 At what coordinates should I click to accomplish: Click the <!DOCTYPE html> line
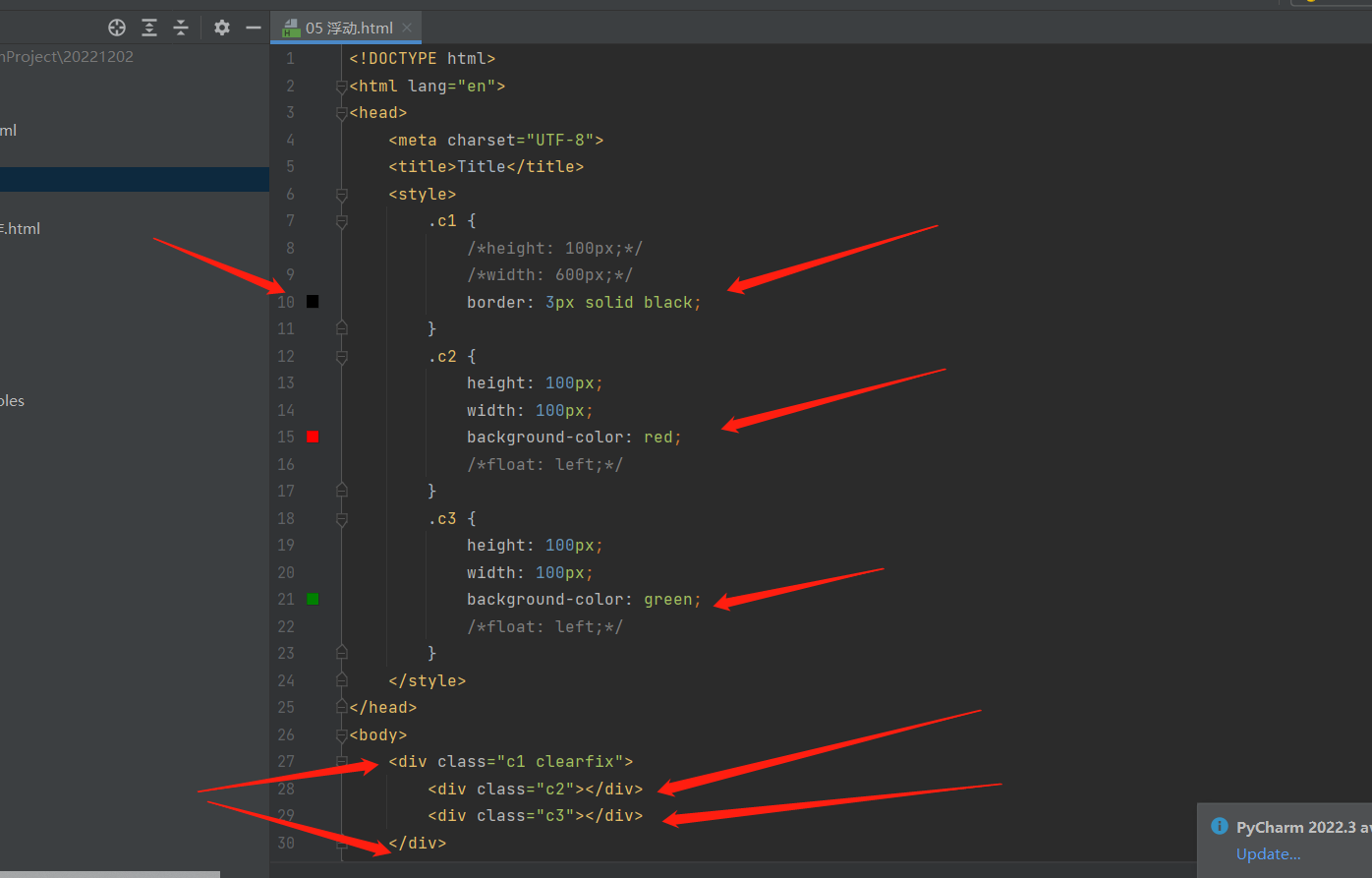coord(423,59)
